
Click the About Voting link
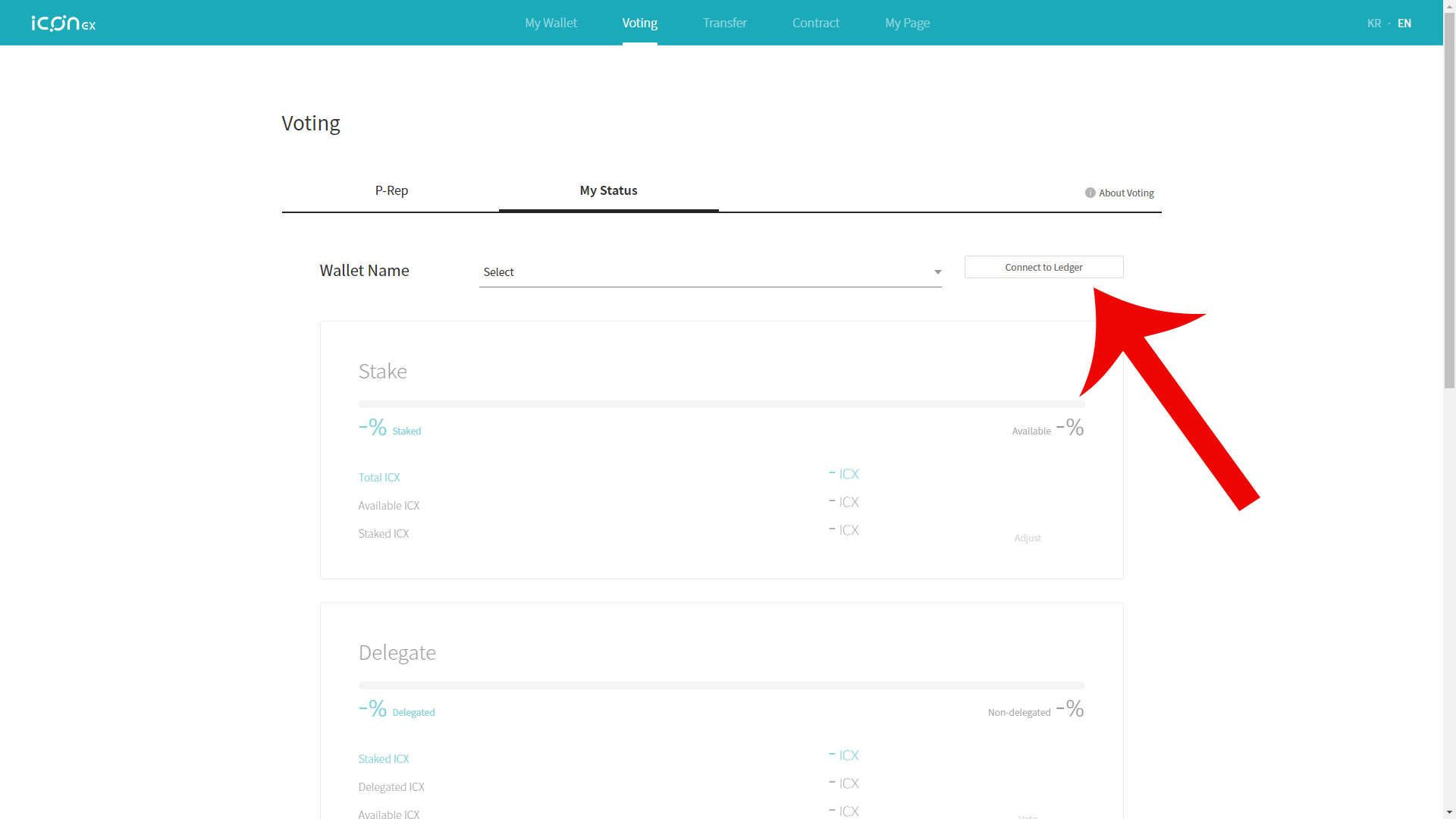(1125, 193)
